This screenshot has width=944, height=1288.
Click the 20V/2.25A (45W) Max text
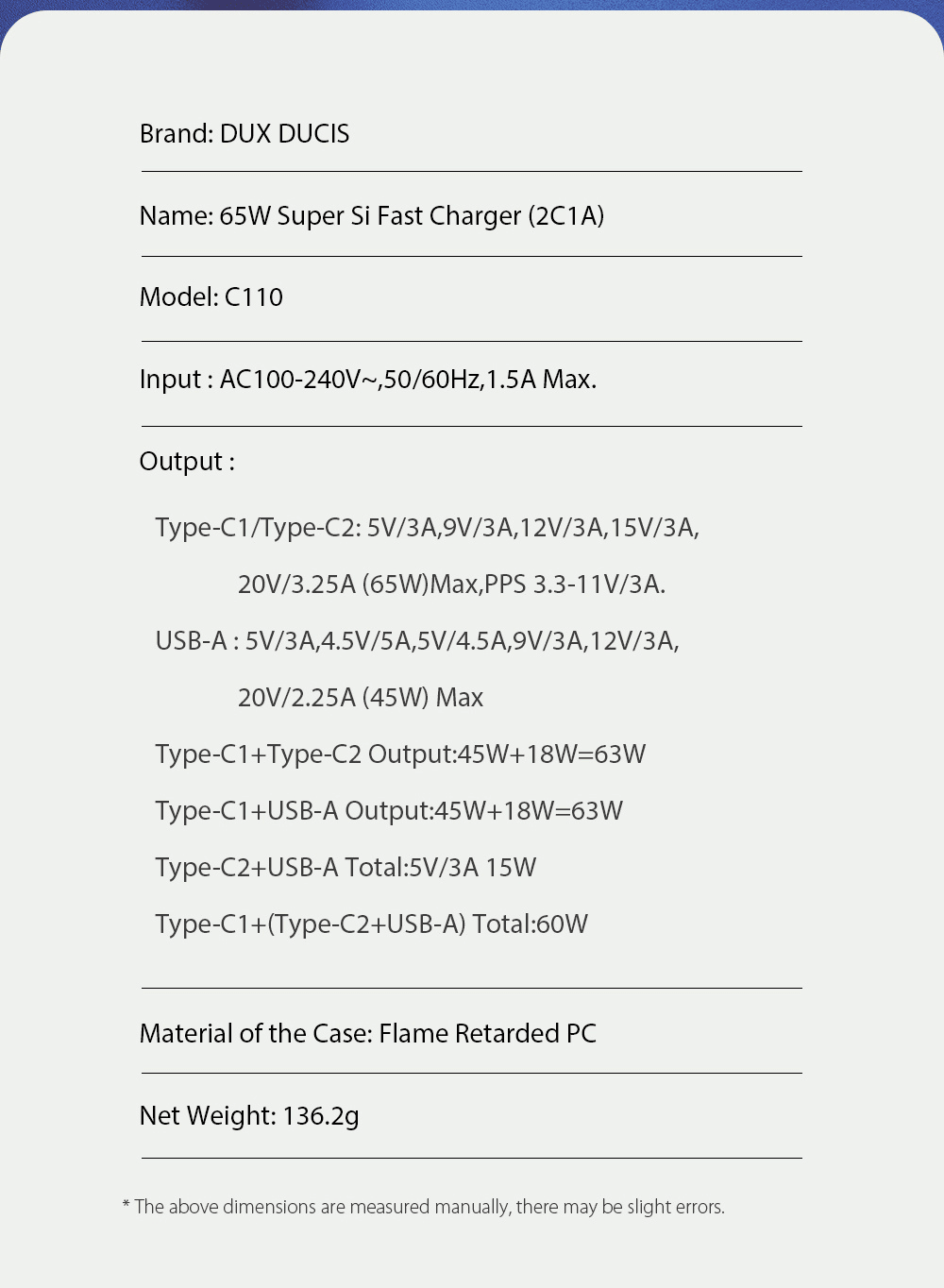tap(361, 698)
